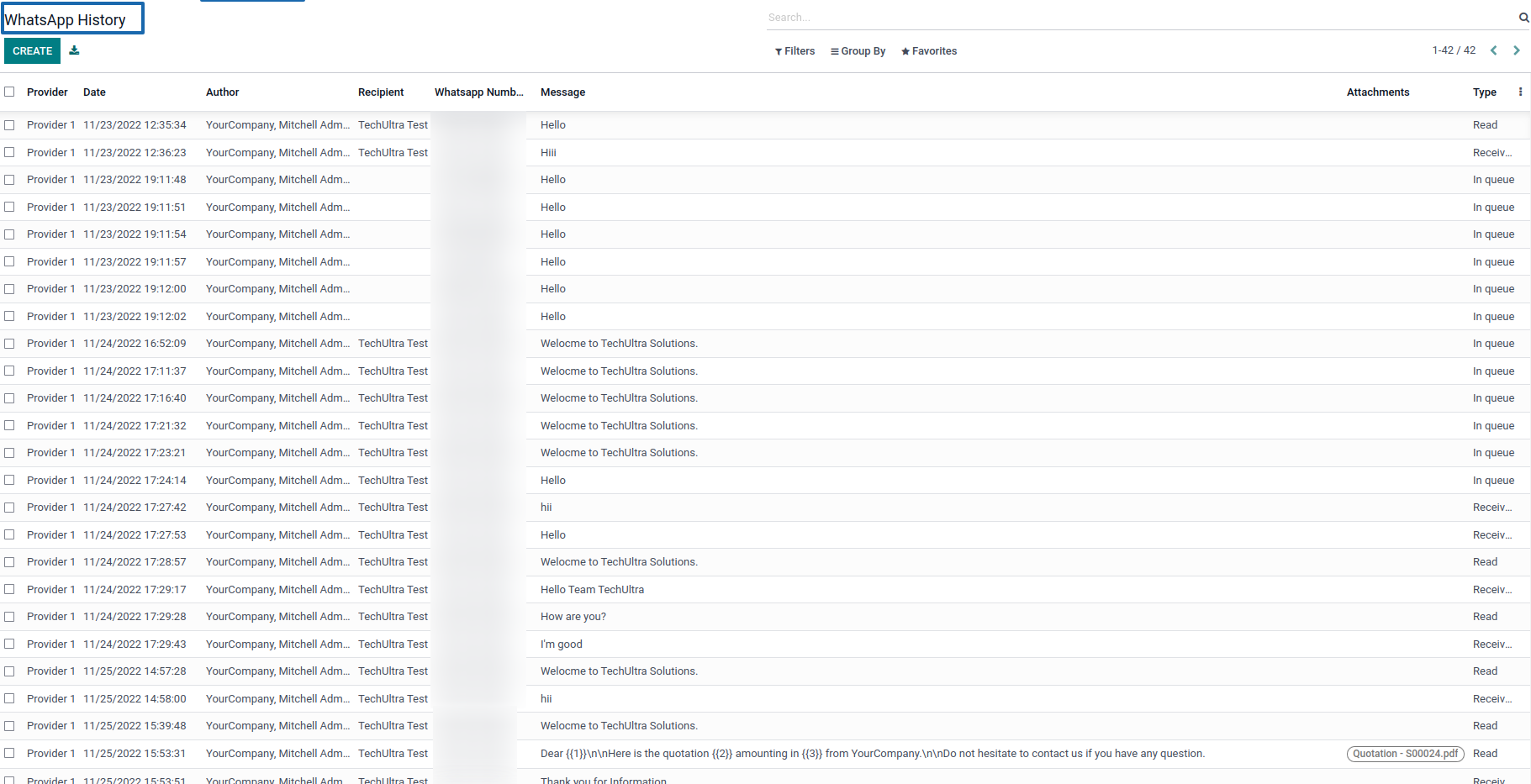Open the Favorites dropdown

(929, 51)
